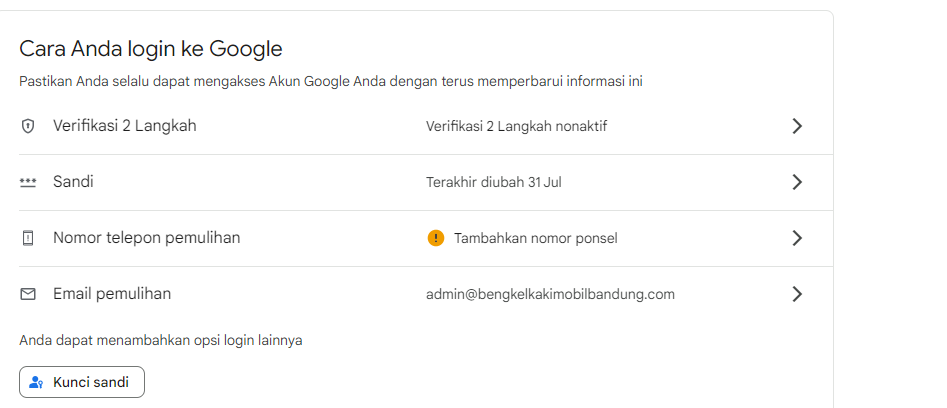Open Verifikasi 2 Langkah via its chevron arrow
Screen dimensions: 947x408
[x=797, y=126]
